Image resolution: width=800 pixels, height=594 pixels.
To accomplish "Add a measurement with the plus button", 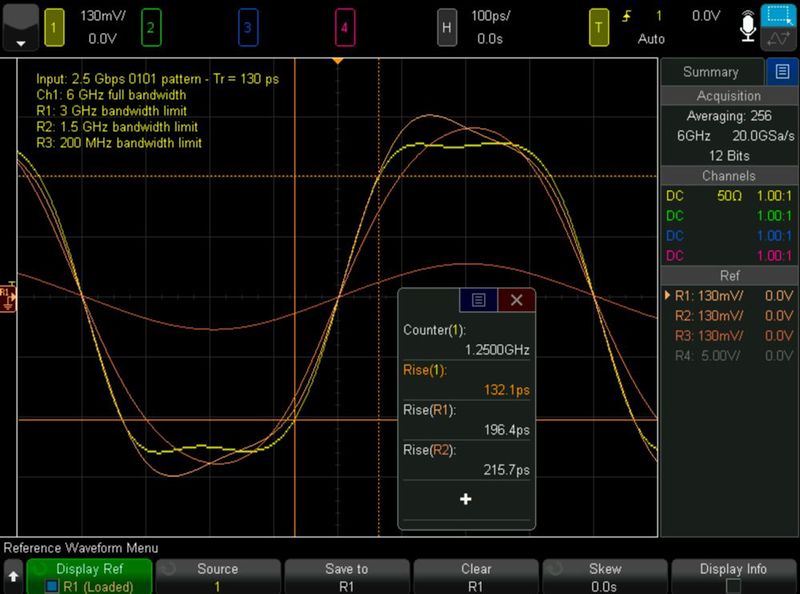I will (466, 499).
